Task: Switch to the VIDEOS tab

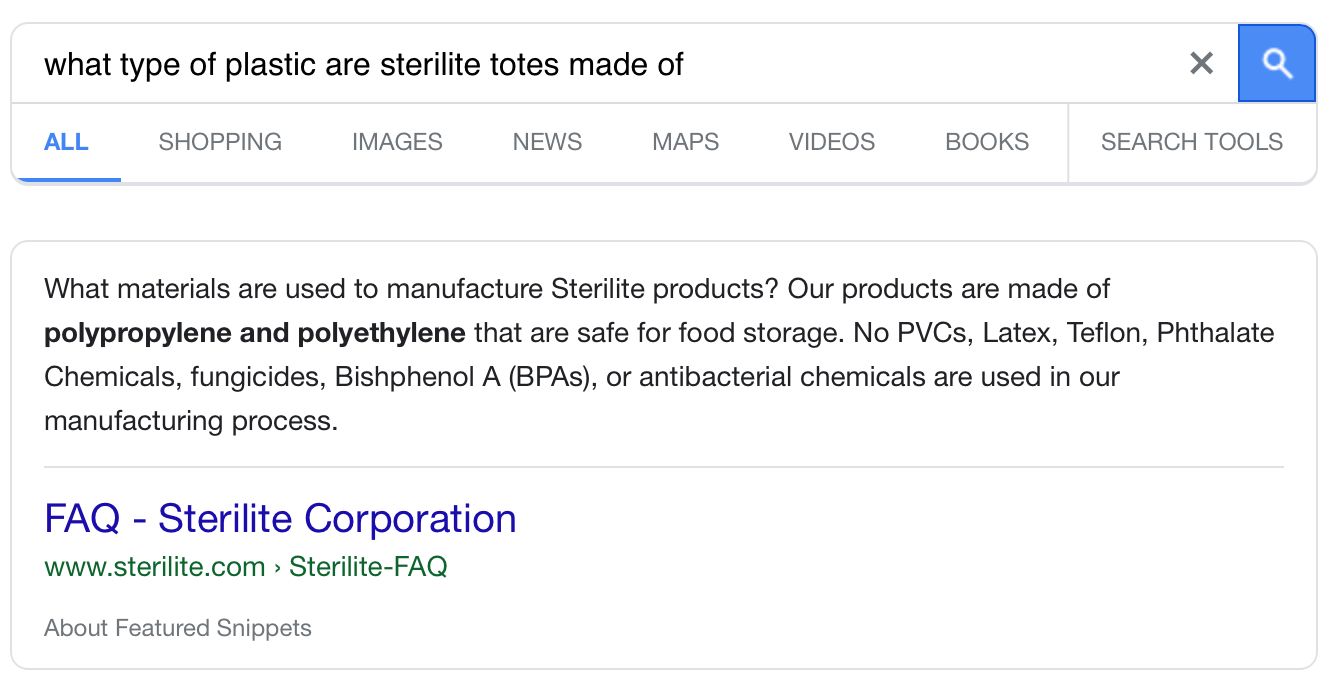Action: point(831,142)
